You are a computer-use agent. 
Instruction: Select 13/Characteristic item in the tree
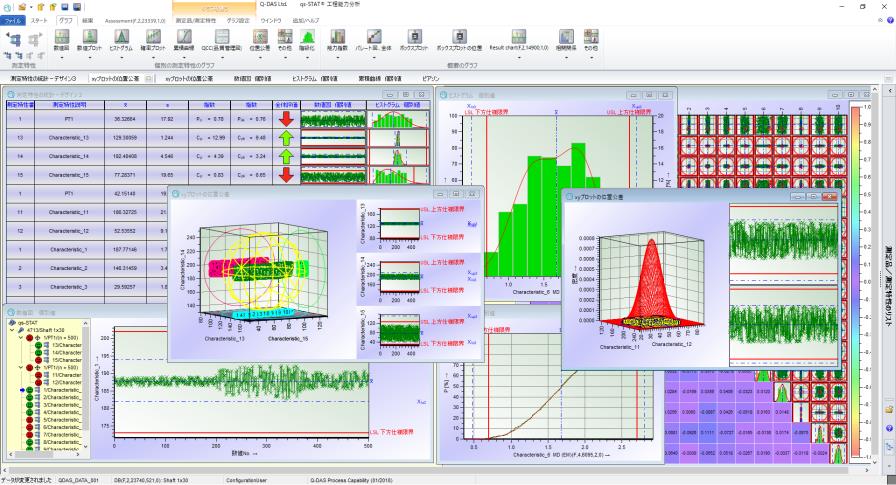(x=66, y=344)
